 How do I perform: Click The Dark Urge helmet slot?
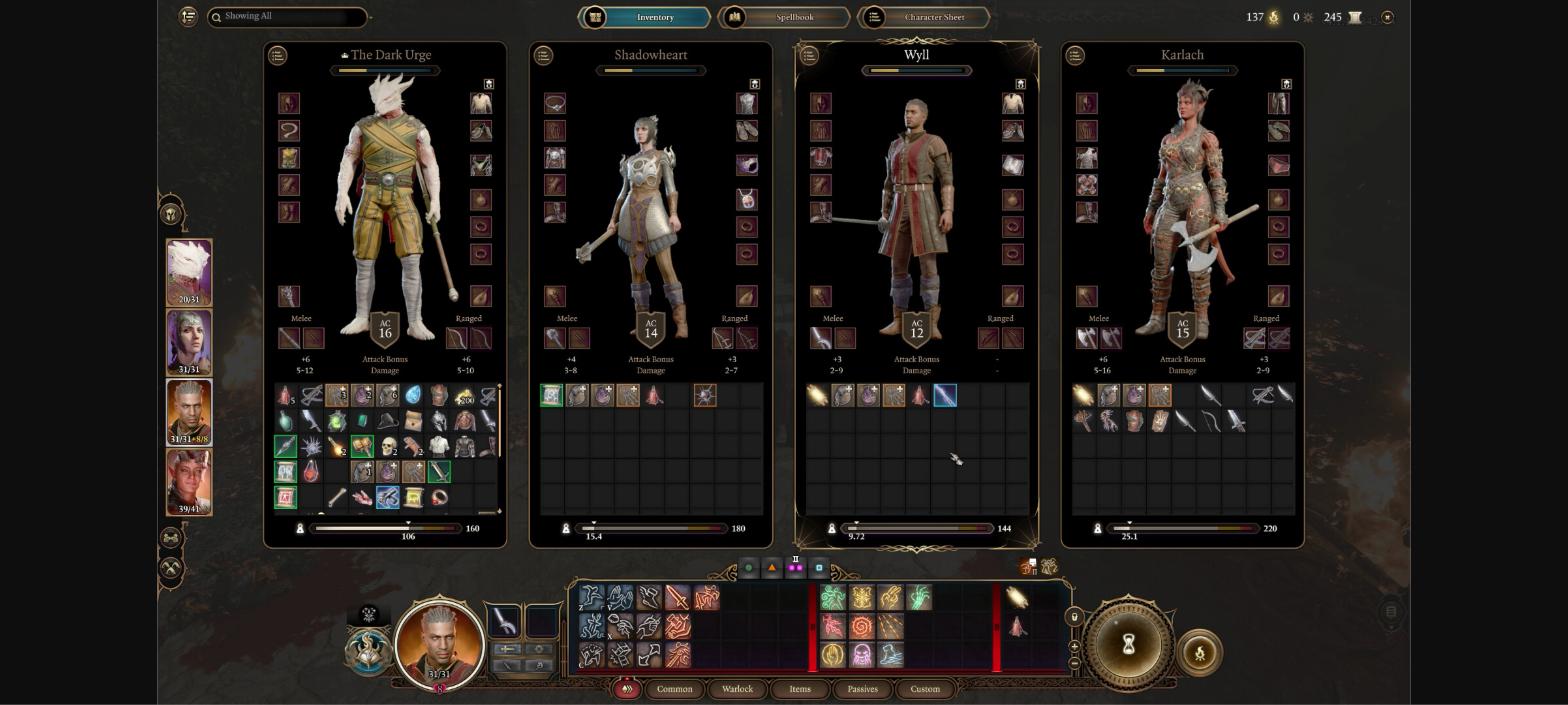289,103
